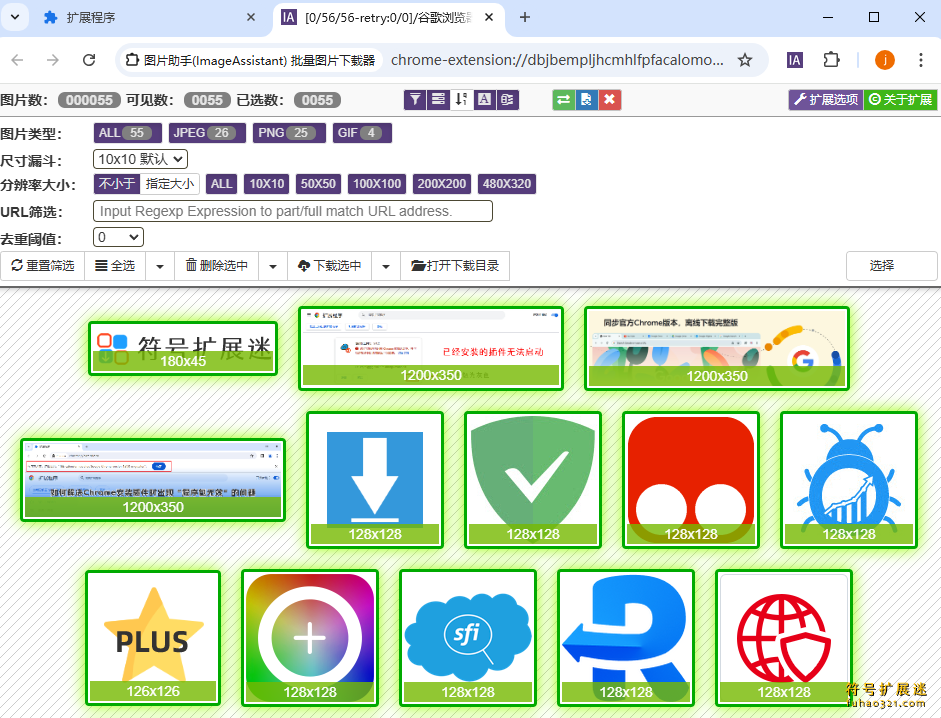Expand the 下载选中 dropdown arrow
Screen dimensions: 941x718
386,266
